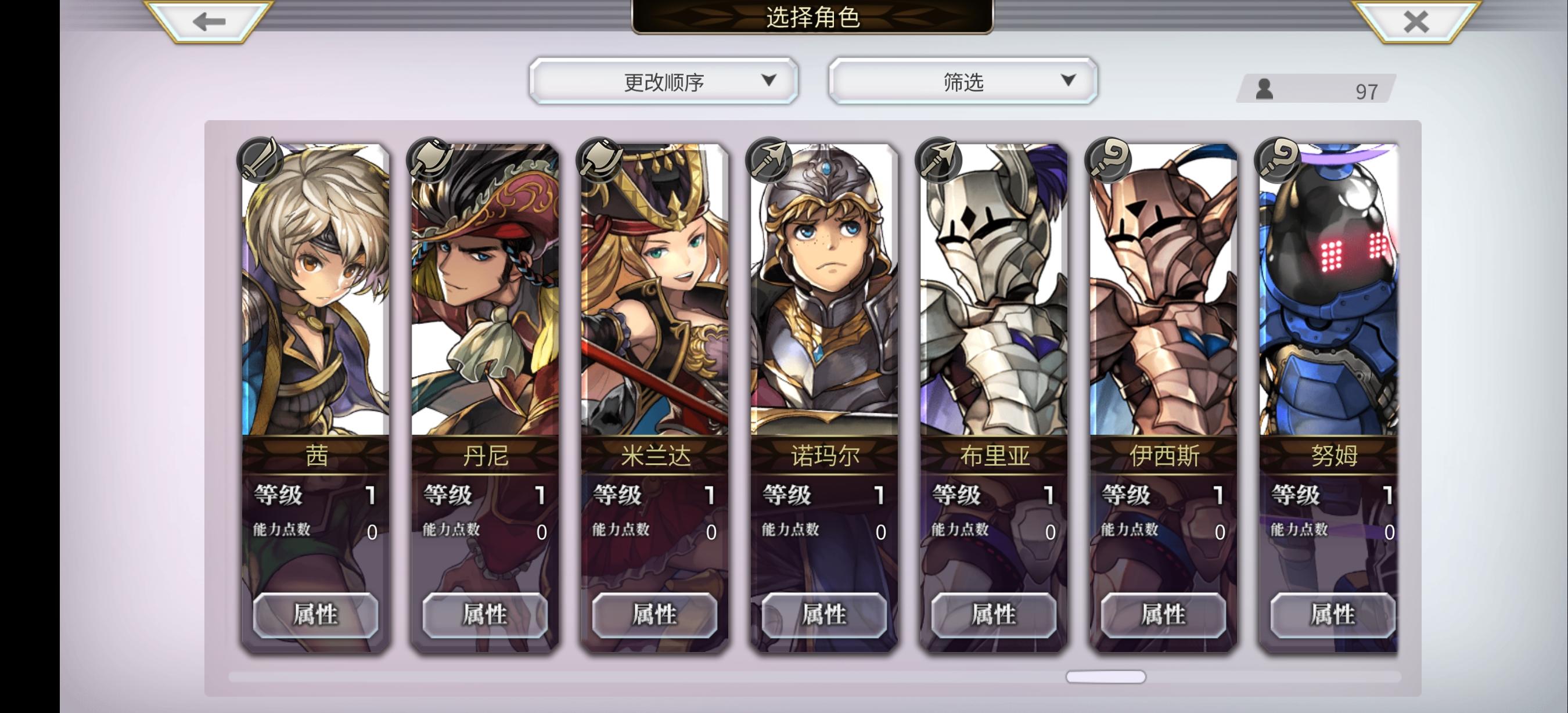The width and height of the screenshot is (1568, 713).
Task: Open 属性 for character 茜
Action: (x=315, y=614)
